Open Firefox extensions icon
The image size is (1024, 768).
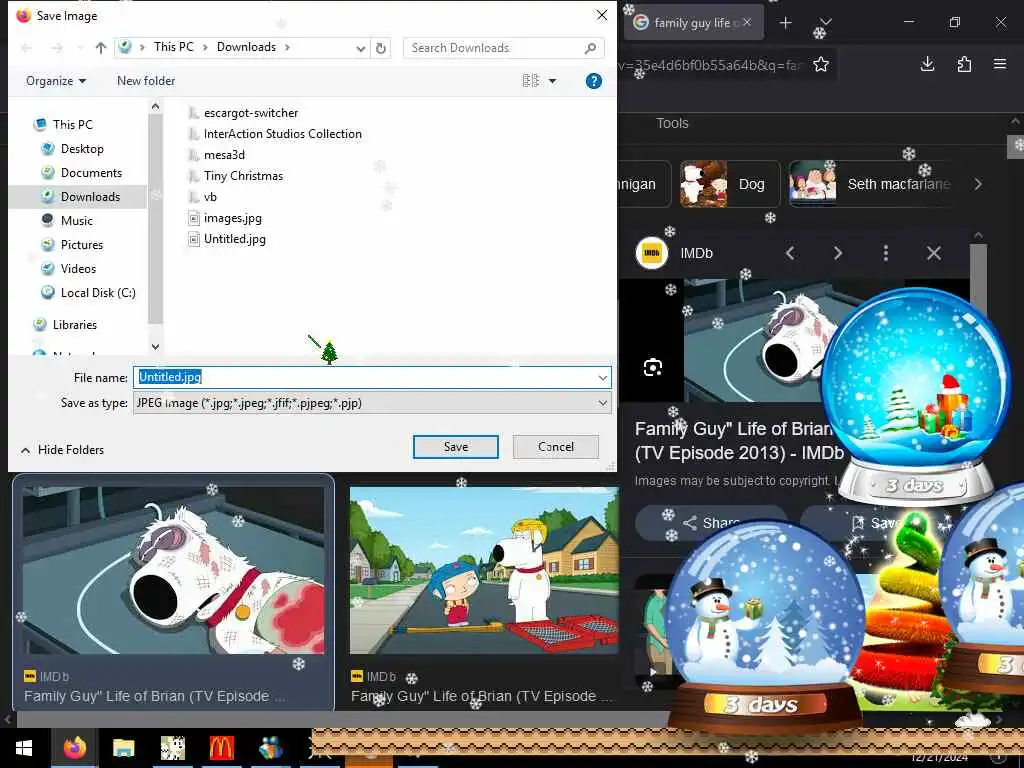(x=964, y=64)
